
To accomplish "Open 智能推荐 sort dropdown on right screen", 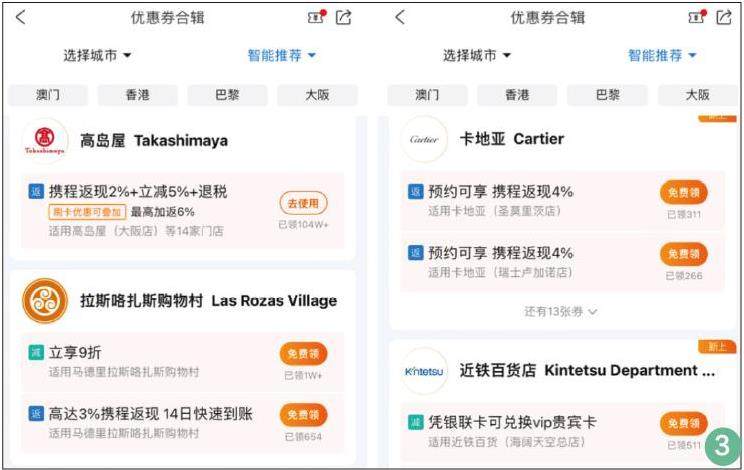I will 662,55.
